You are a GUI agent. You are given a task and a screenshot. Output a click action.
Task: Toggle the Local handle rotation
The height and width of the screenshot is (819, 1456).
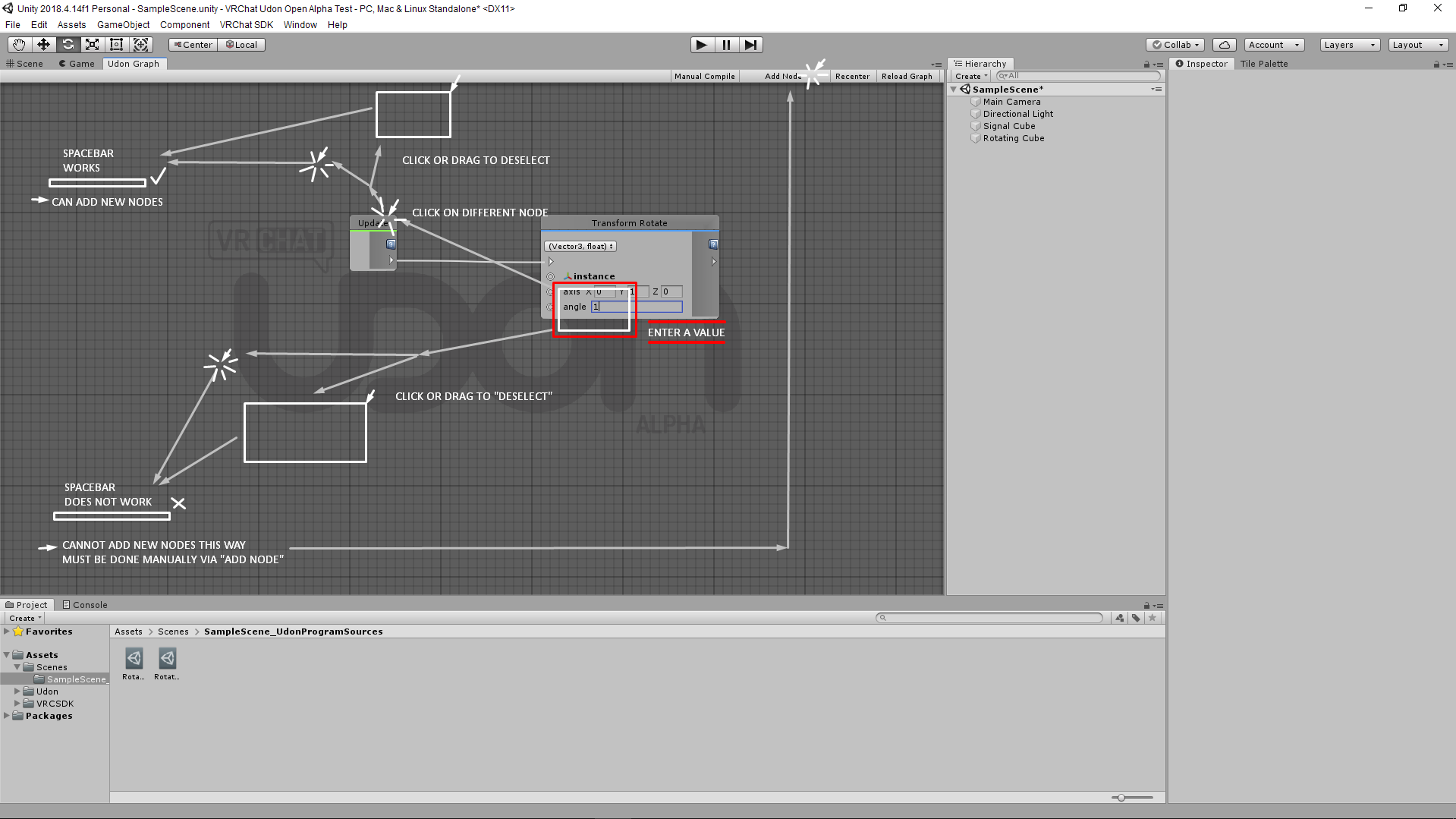click(241, 45)
